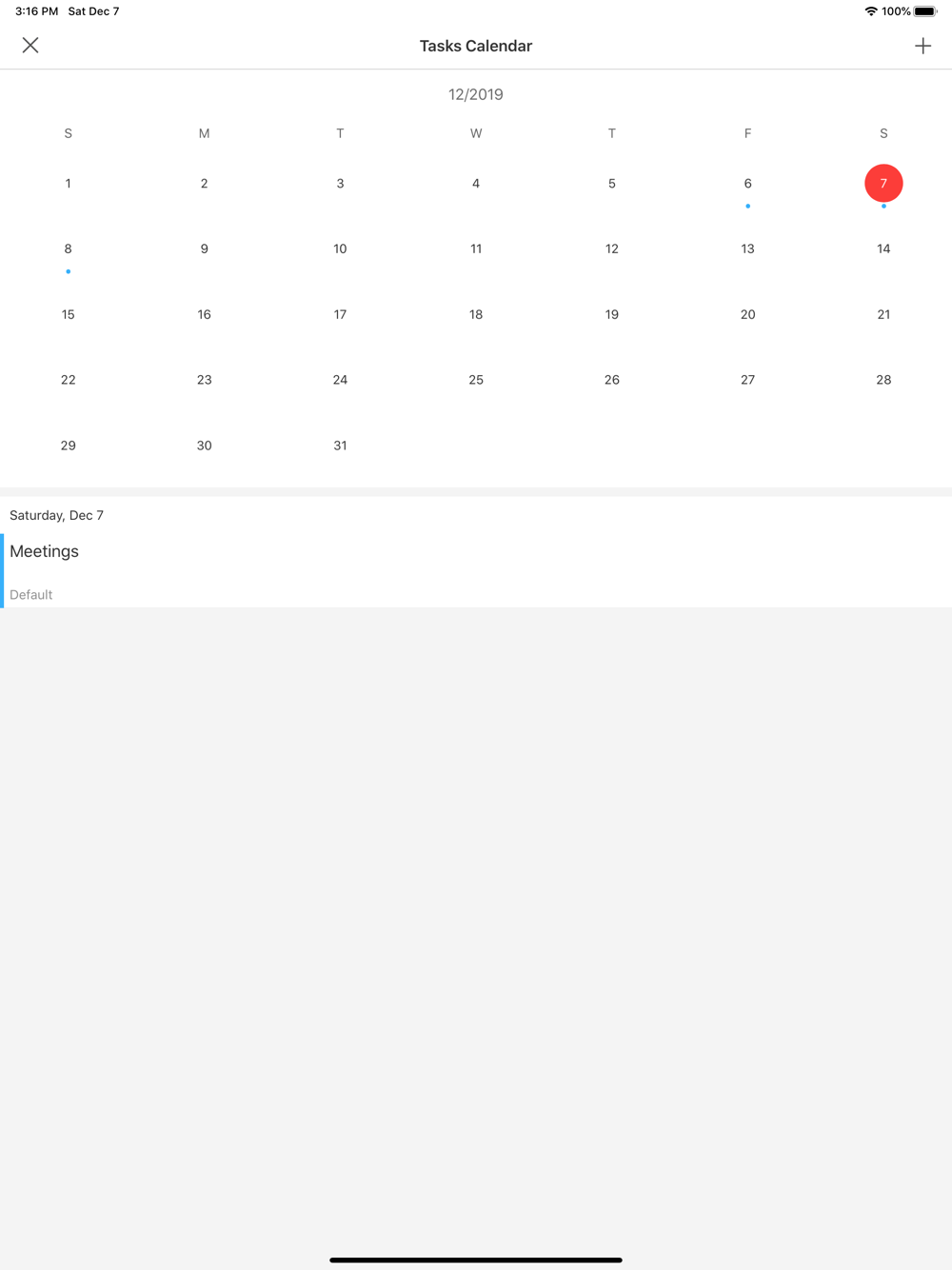Screen dimensions: 952x1270
Task: Select date 4 in the calendar
Action: [476, 184]
